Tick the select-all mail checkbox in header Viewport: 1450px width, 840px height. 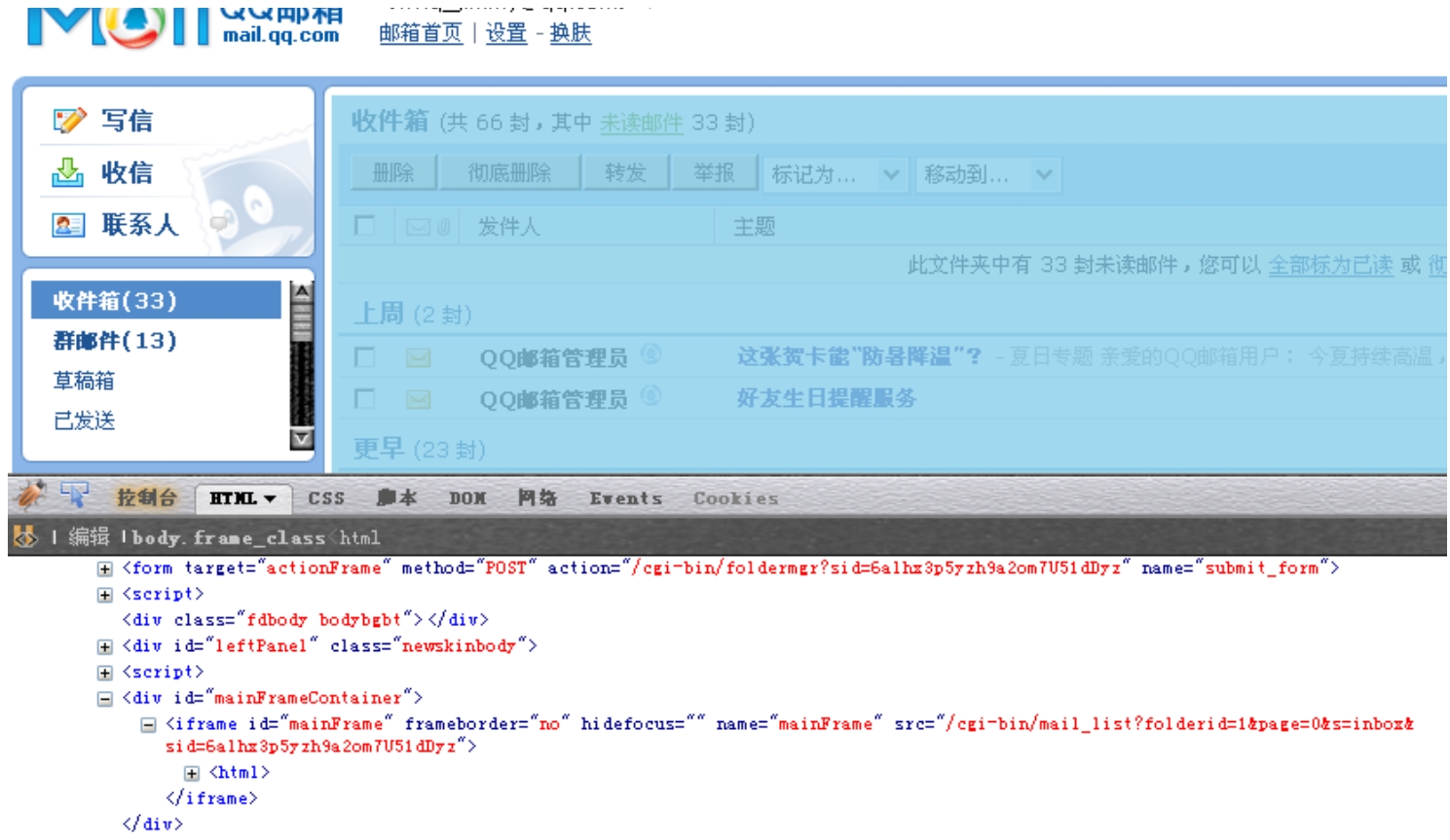(x=365, y=226)
